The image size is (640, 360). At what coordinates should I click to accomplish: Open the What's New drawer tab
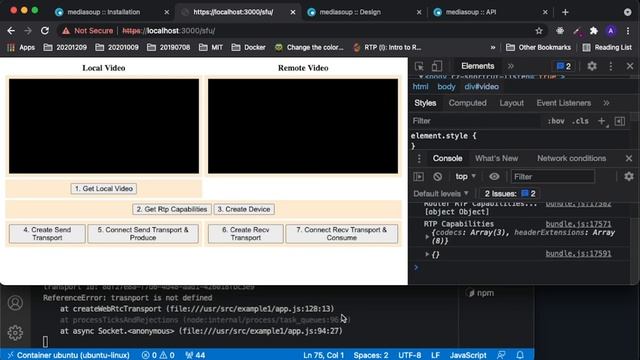pyautogui.click(x=496, y=158)
